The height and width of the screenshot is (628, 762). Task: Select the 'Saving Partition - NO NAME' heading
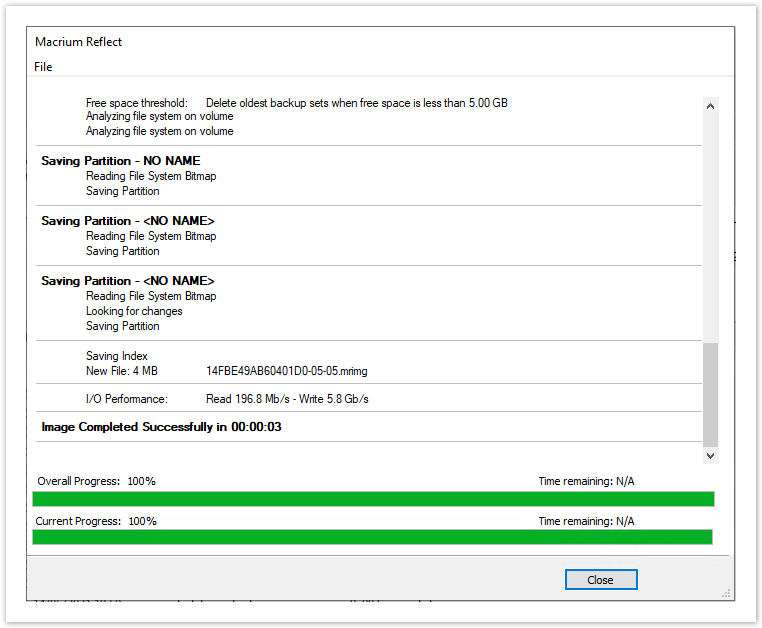tap(121, 161)
